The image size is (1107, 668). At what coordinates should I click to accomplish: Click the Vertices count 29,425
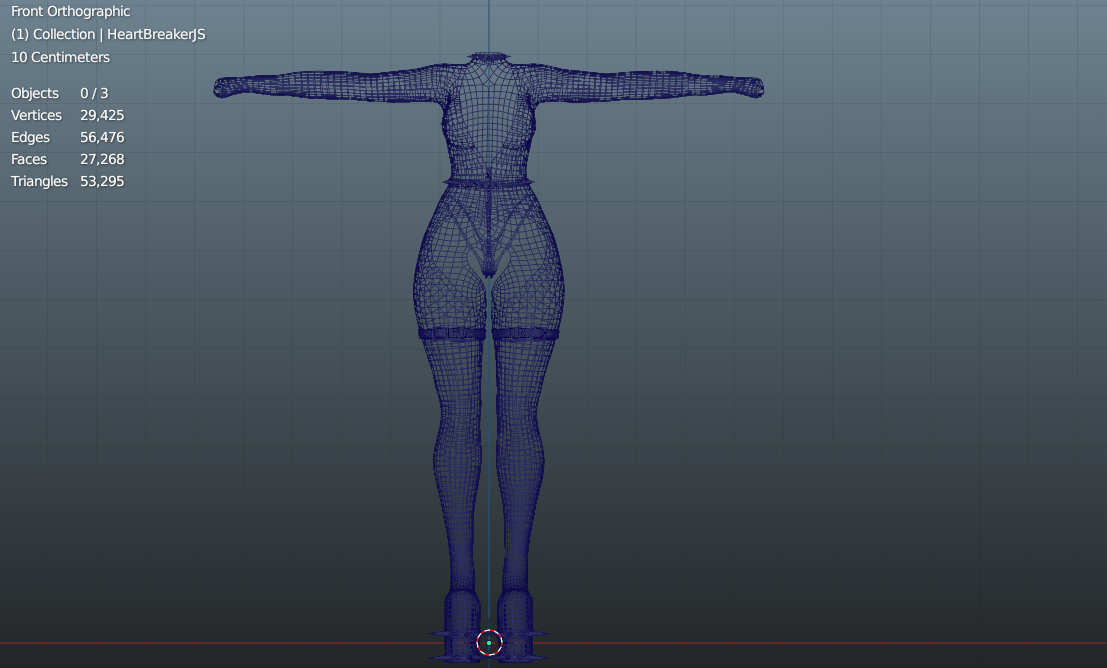pyautogui.click(x=102, y=115)
